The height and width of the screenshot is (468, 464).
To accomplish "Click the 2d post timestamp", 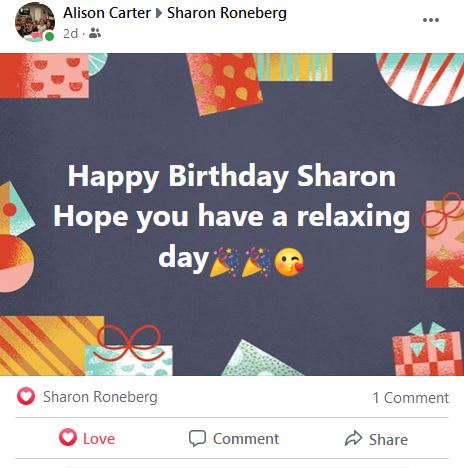I will point(70,34).
